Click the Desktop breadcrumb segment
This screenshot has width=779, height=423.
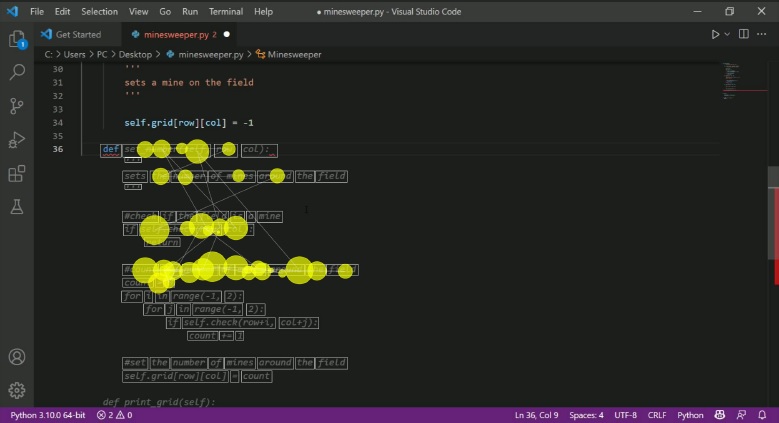[135, 55]
